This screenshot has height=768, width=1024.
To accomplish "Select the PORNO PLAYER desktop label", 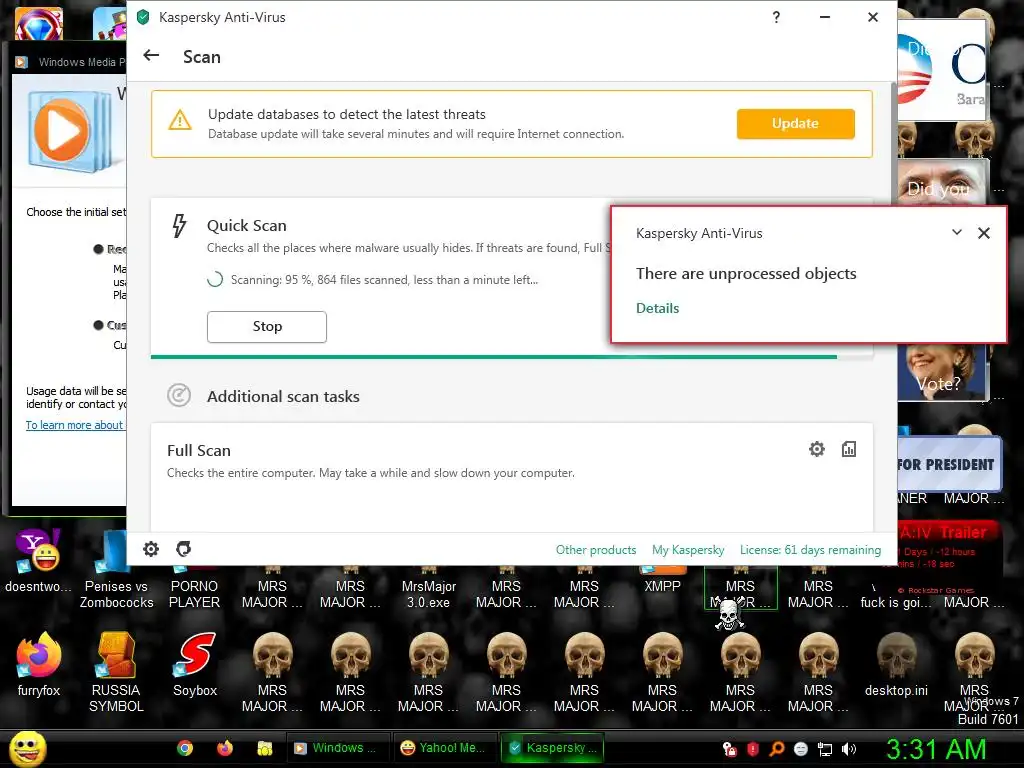I will 194,594.
